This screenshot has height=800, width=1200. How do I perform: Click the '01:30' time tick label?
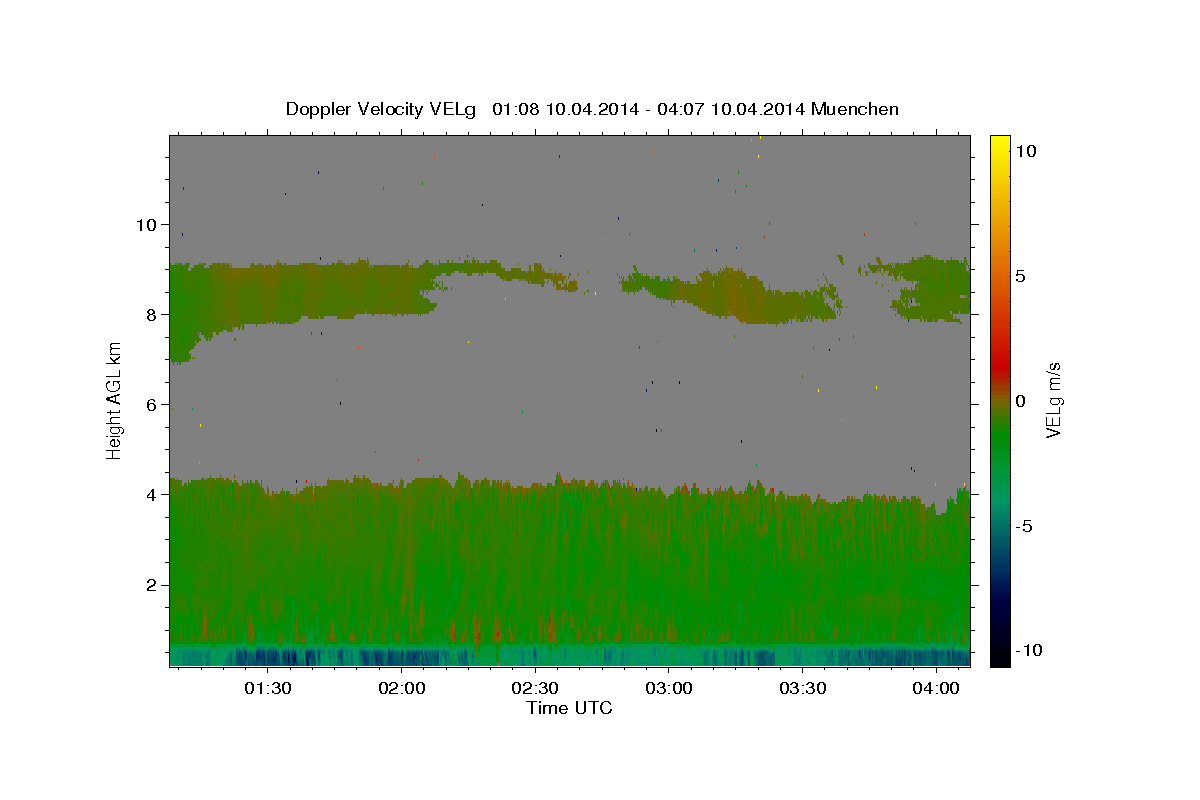click(x=268, y=689)
